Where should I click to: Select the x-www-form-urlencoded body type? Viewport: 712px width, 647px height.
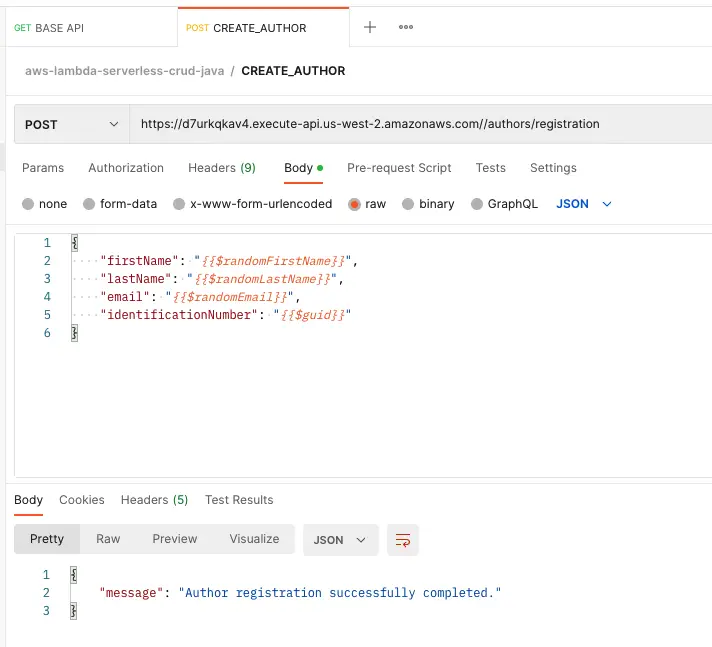click(x=252, y=204)
